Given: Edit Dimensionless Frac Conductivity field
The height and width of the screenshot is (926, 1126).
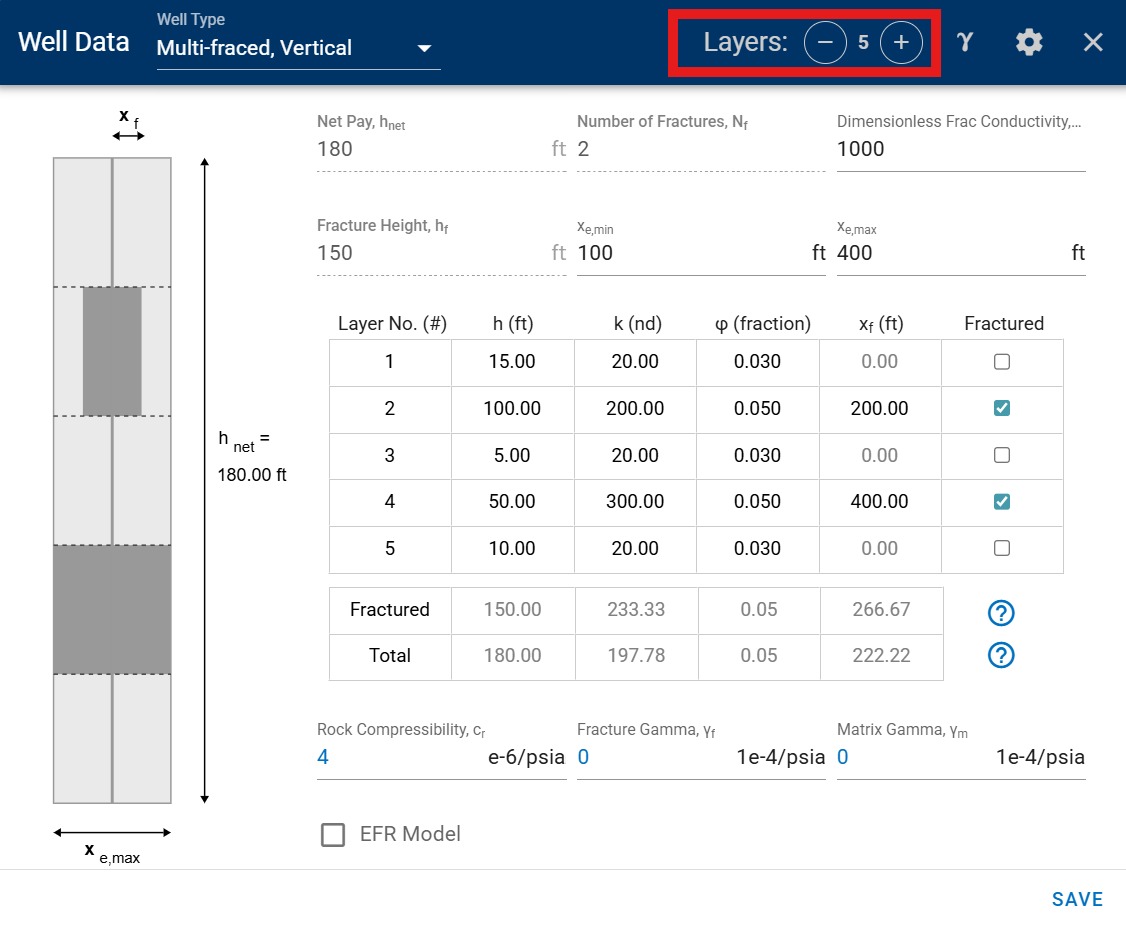Looking at the screenshot, I should click(x=958, y=149).
